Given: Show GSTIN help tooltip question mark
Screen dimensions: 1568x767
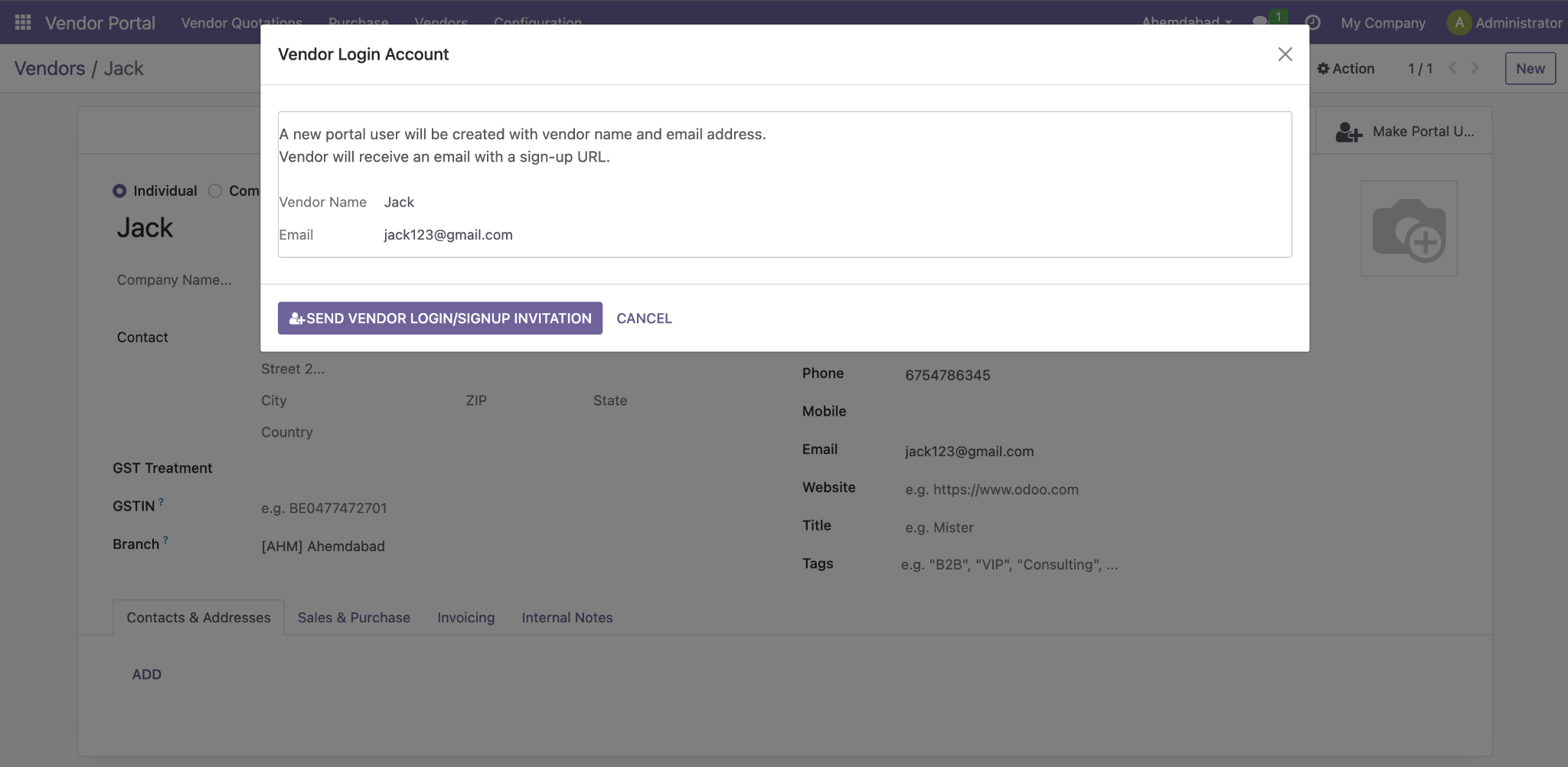Looking at the screenshot, I should pyautogui.click(x=161, y=502).
